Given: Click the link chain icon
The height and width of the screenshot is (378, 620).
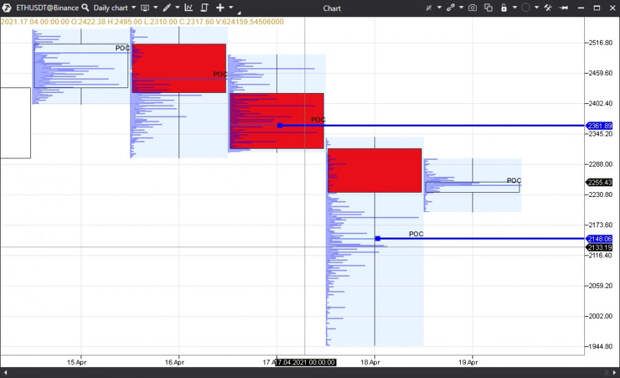Looking at the screenshot, I should pos(450,8).
